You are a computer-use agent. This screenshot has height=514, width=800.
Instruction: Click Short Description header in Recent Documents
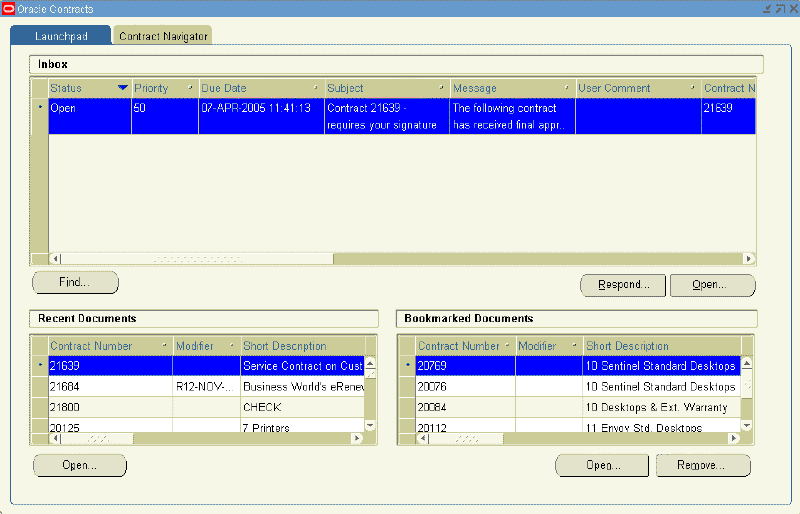tap(303, 346)
